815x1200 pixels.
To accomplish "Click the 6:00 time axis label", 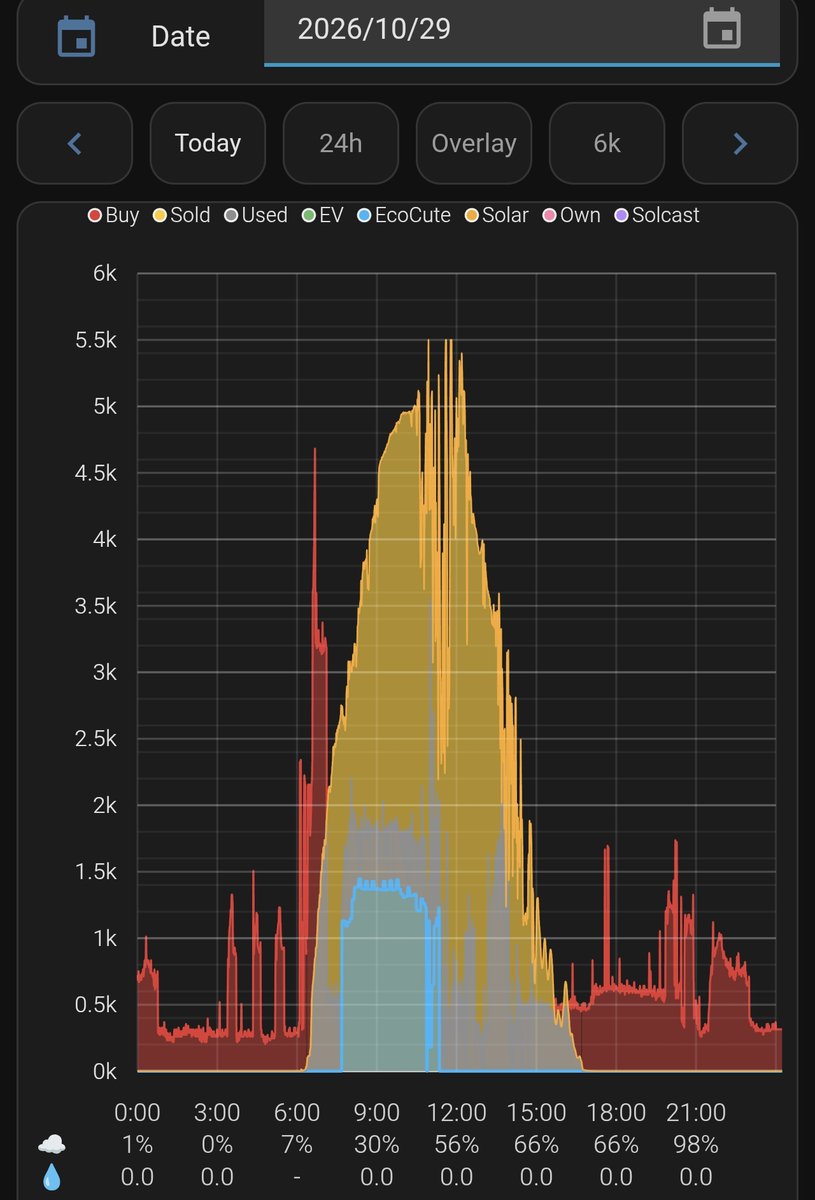I will click(x=297, y=1113).
